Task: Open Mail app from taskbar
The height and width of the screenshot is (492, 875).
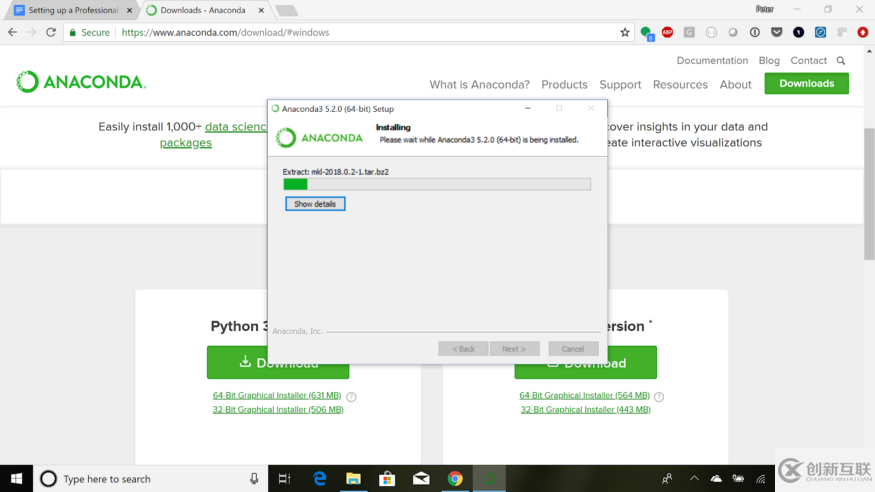Action: click(x=421, y=479)
